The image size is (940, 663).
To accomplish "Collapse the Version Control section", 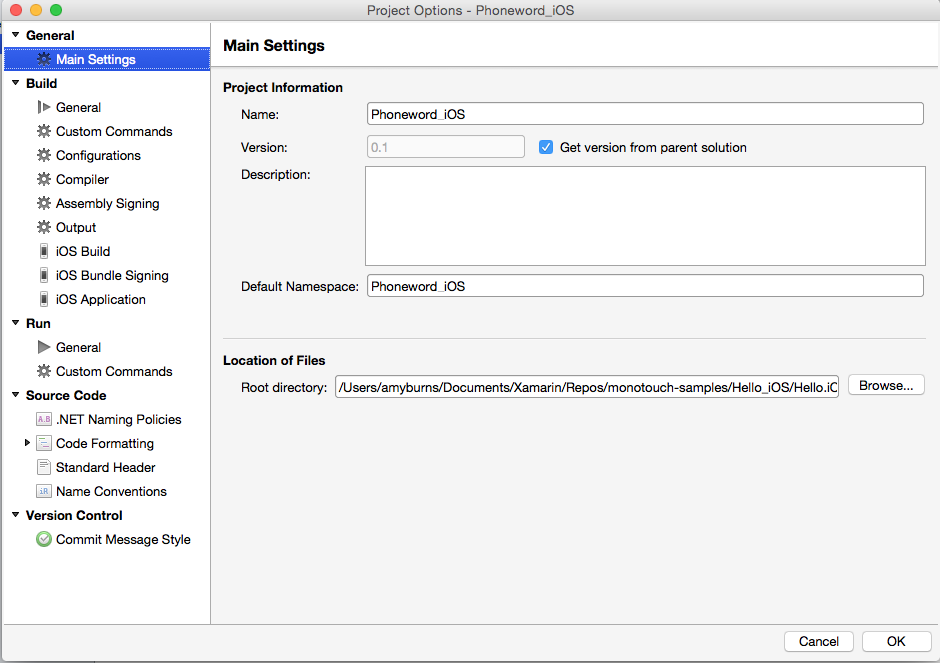I will (15, 515).
